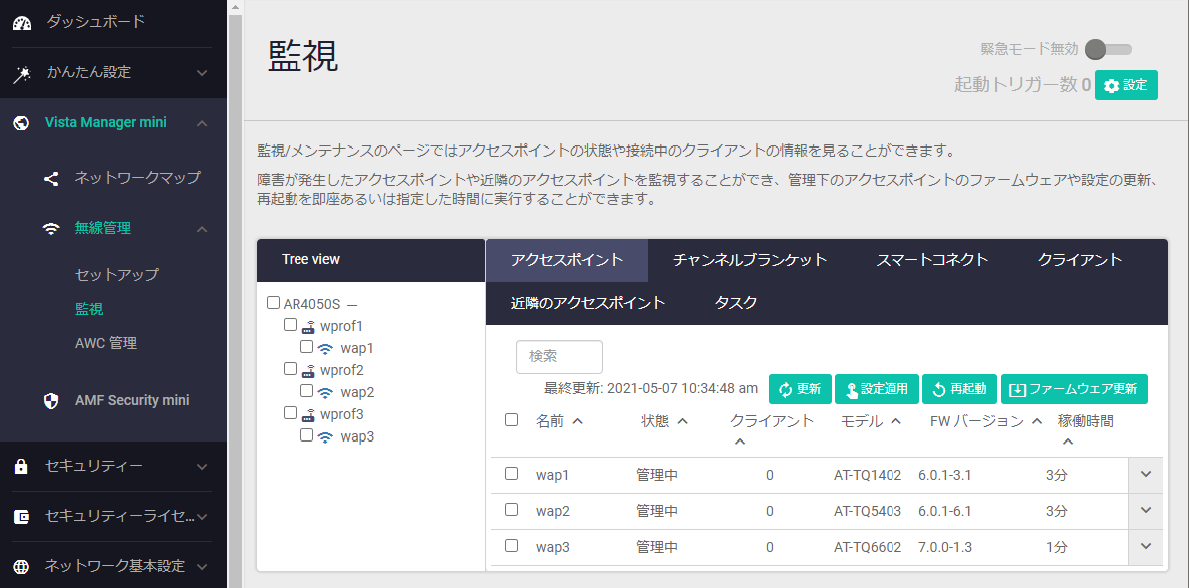Click the wprof1 router icon in the tree
The height and width of the screenshot is (588, 1189).
pyautogui.click(x=309, y=326)
